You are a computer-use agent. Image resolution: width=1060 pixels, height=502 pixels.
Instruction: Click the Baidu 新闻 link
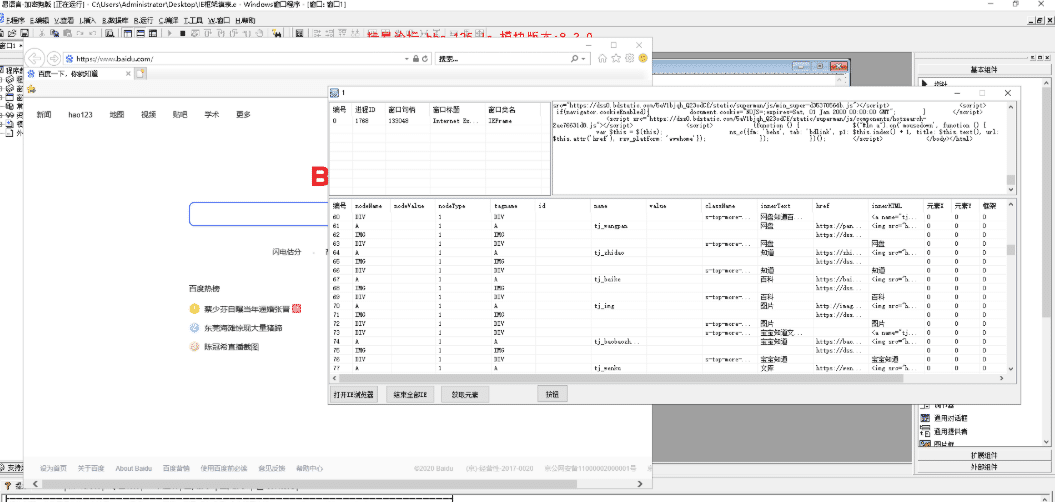[x=44, y=115]
